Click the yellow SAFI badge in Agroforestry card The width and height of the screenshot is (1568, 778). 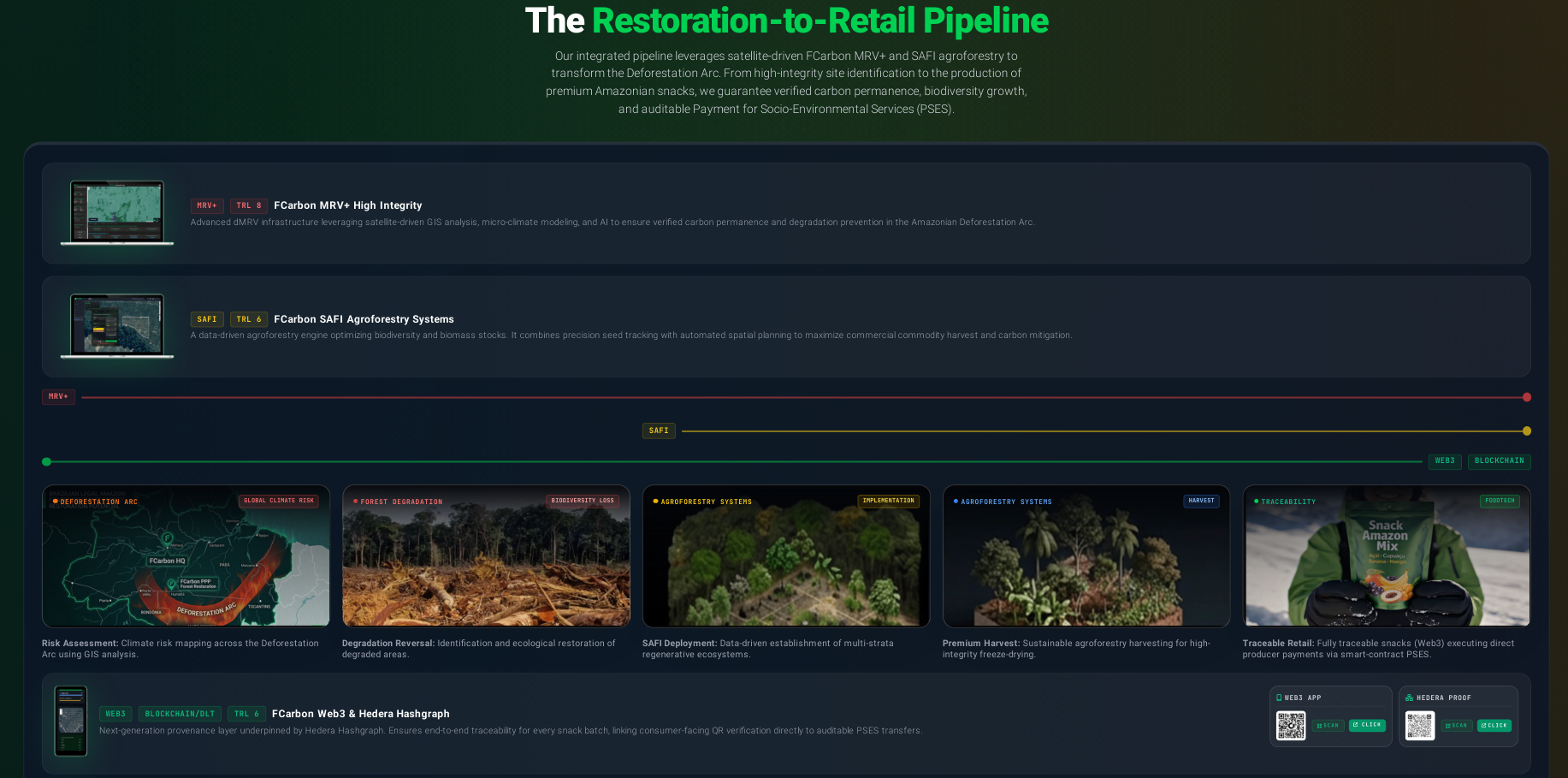207,319
